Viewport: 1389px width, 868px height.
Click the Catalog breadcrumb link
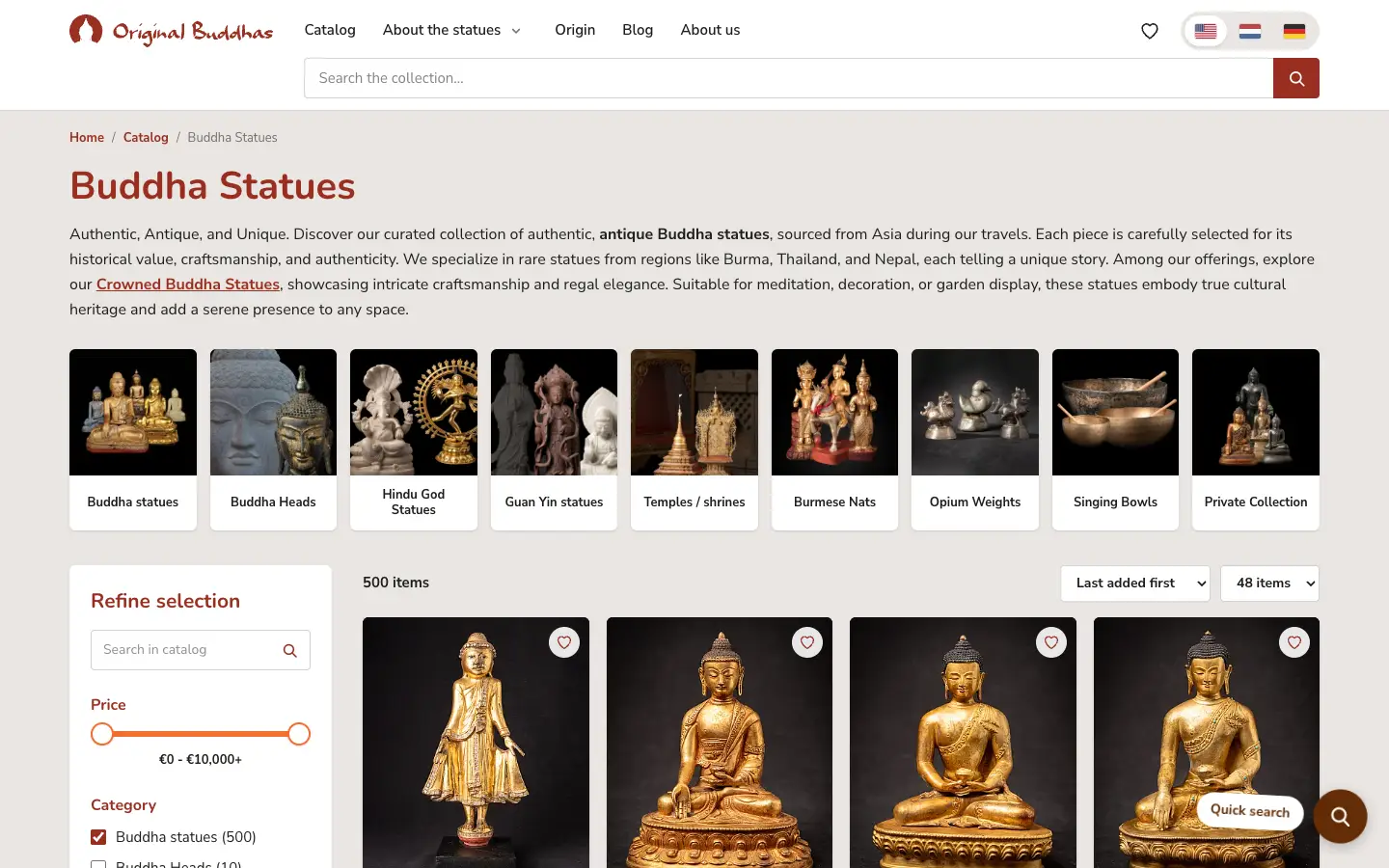pyautogui.click(x=146, y=138)
